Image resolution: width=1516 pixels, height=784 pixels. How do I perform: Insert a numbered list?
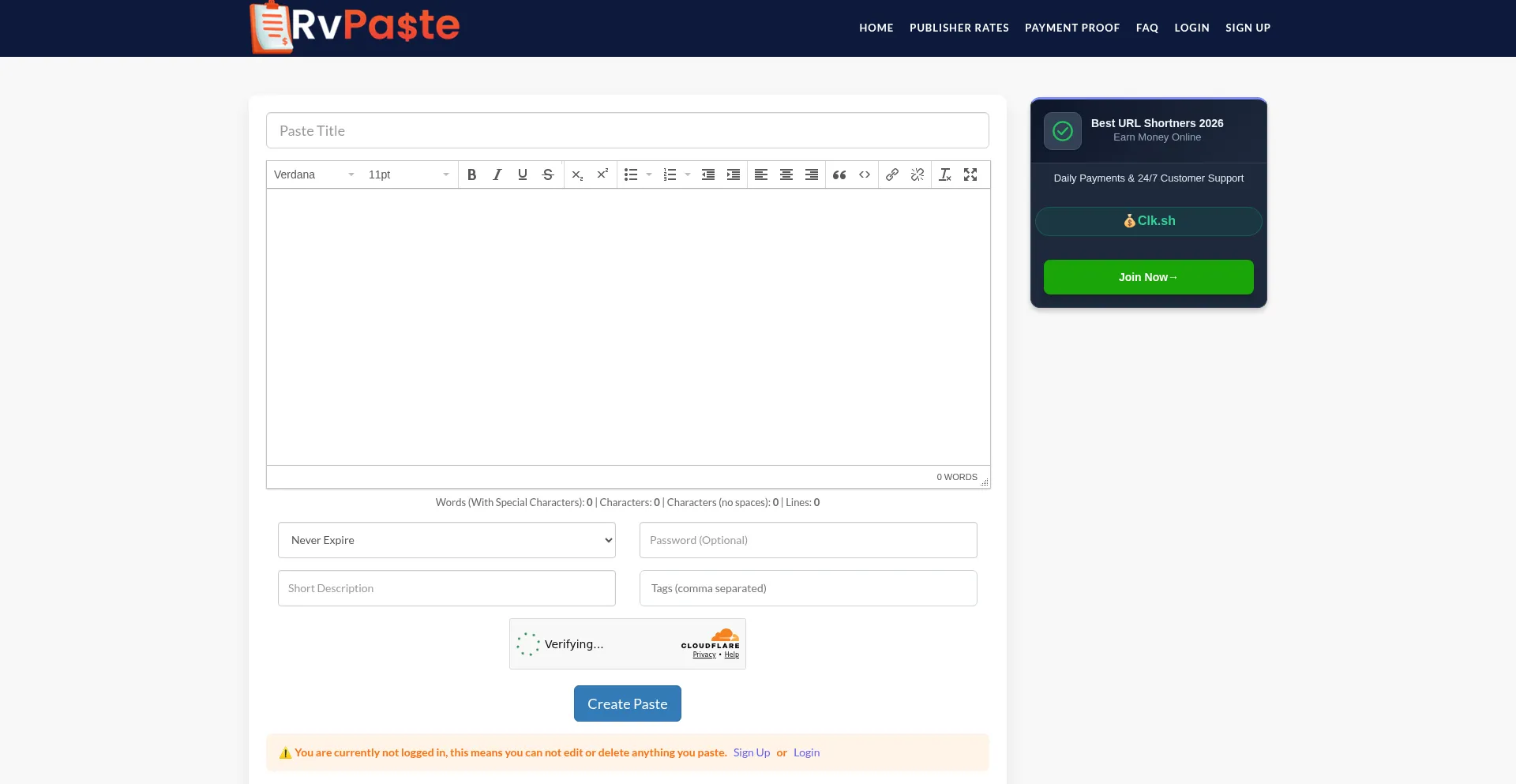(x=670, y=174)
